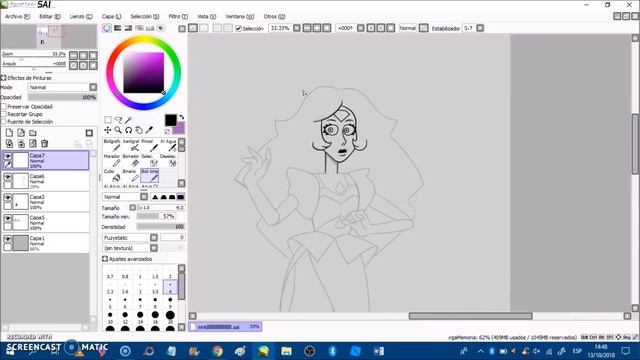Select the Lasso tool
This screenshot has width=640, height=360.
click(118, 120)
